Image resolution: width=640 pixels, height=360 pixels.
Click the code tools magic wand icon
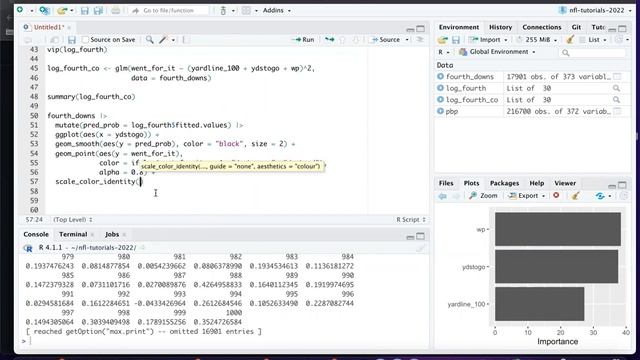[x=163, y=40]
